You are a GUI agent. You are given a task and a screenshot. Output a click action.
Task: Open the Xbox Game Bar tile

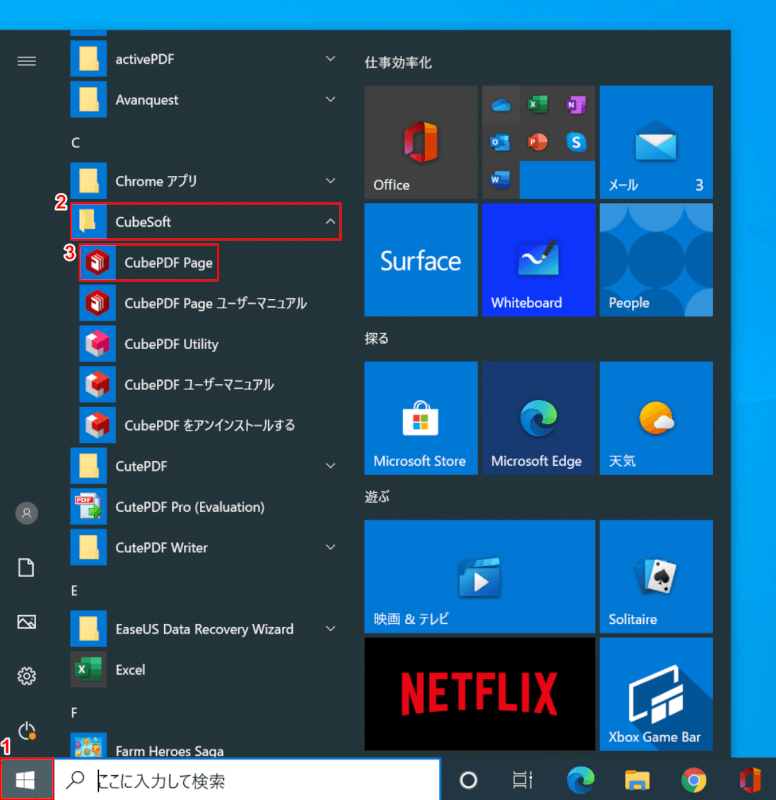click(x=656, y=694)
